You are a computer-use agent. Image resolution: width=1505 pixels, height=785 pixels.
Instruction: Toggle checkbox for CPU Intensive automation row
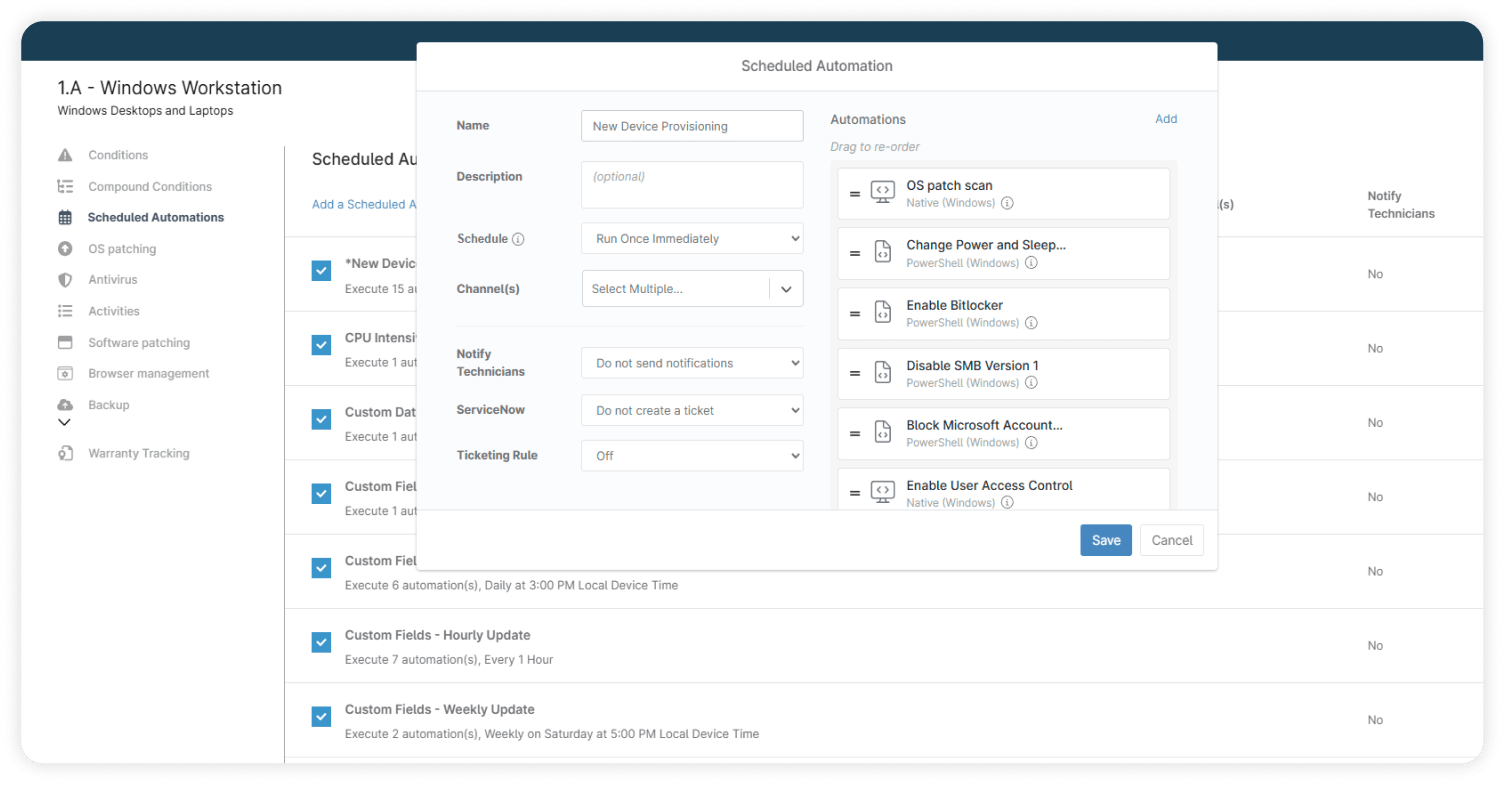tap(321, 345)
